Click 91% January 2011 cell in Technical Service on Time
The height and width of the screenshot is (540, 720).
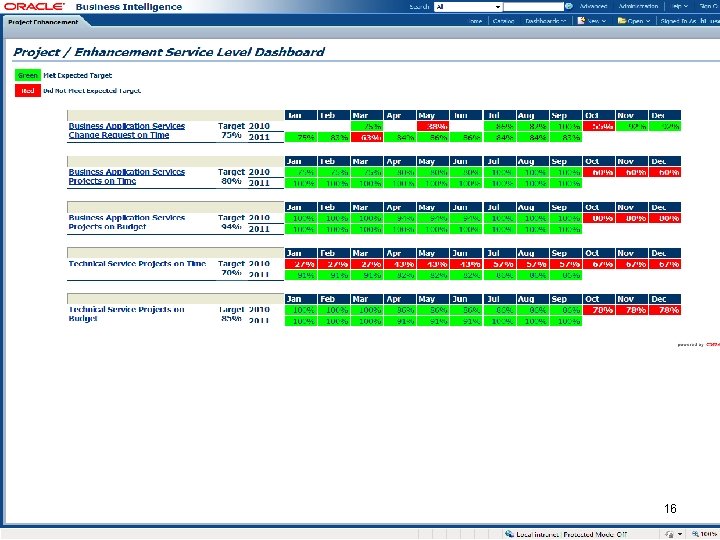(x=301, y=275)
